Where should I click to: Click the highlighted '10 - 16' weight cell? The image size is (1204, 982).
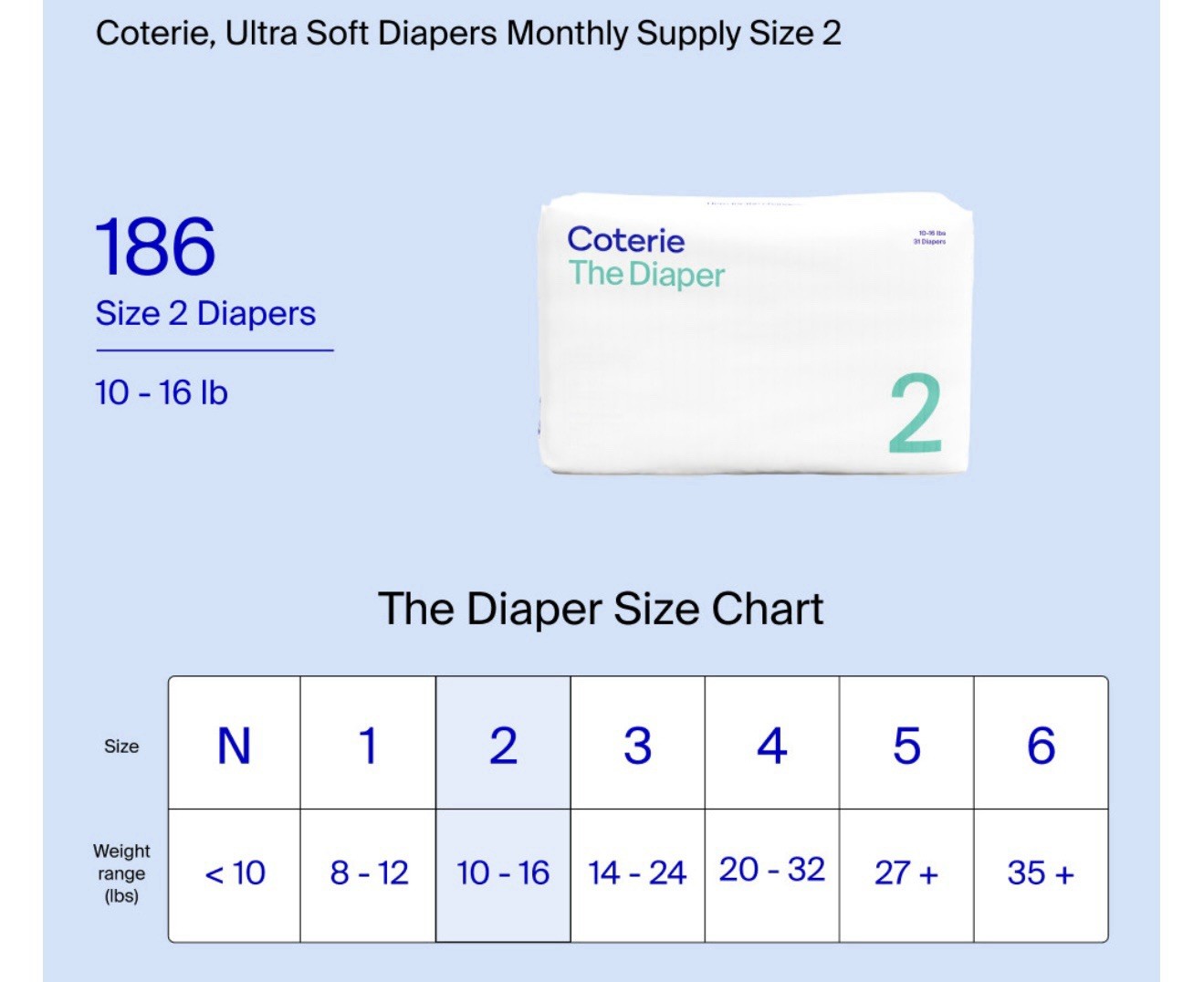tap(503, 873)
